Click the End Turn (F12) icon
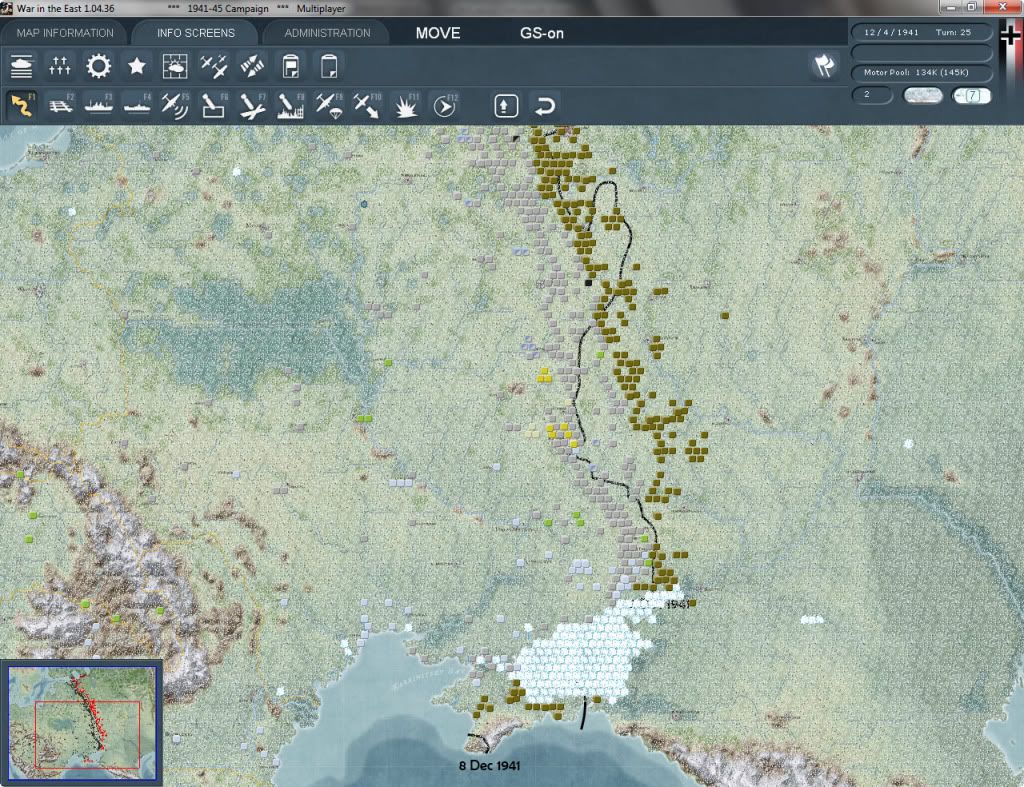The height and width of the screenshot is (787, 1024). (445, 105)
